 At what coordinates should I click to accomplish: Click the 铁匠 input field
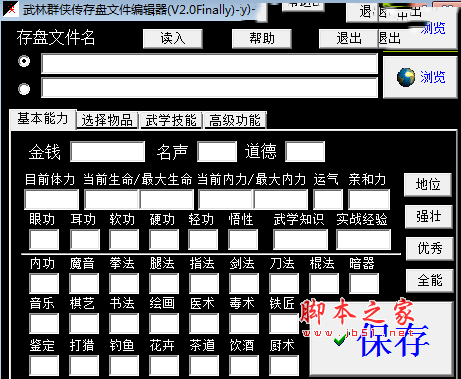tap(284, 323)
